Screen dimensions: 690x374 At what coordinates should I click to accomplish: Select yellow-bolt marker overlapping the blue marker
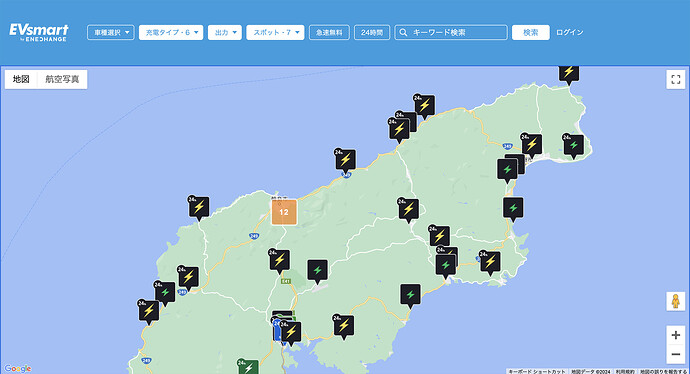pyautogui.click(x=291, y=333)
